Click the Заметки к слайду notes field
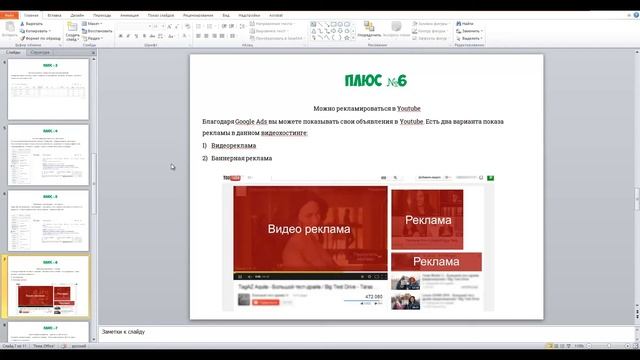Screen dimensions: 640x360 click(366, 334)
